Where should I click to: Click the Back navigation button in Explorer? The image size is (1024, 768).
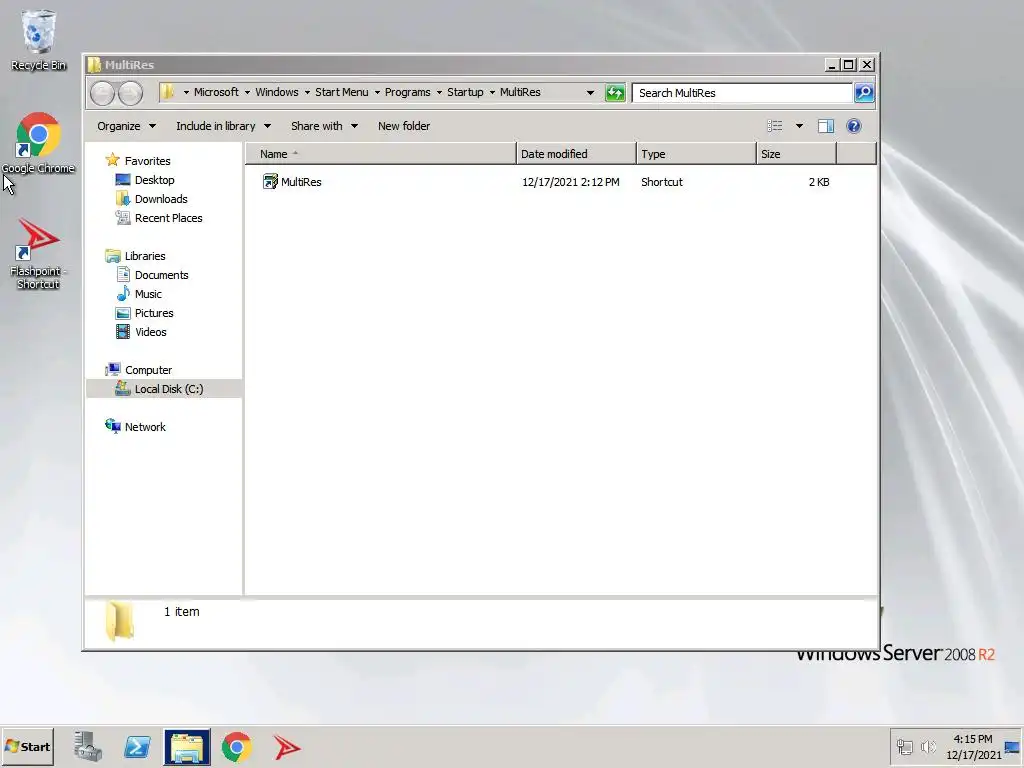[x=103, y=93]
